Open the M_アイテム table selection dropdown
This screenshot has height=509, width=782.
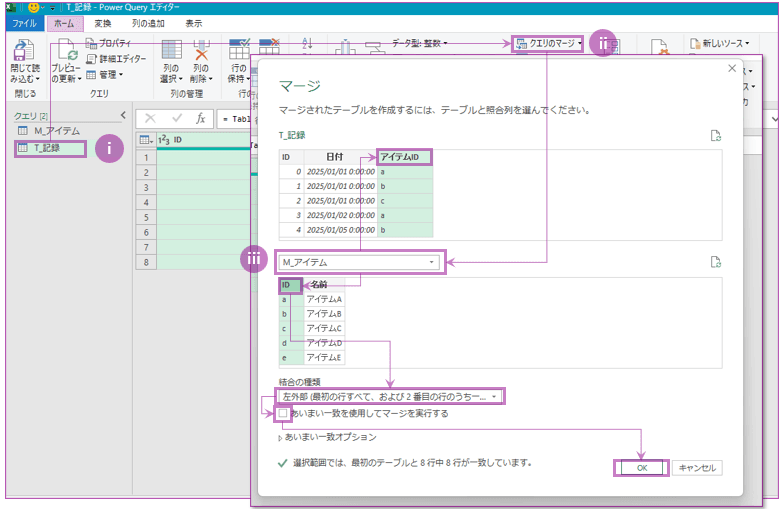pos(359,262)
